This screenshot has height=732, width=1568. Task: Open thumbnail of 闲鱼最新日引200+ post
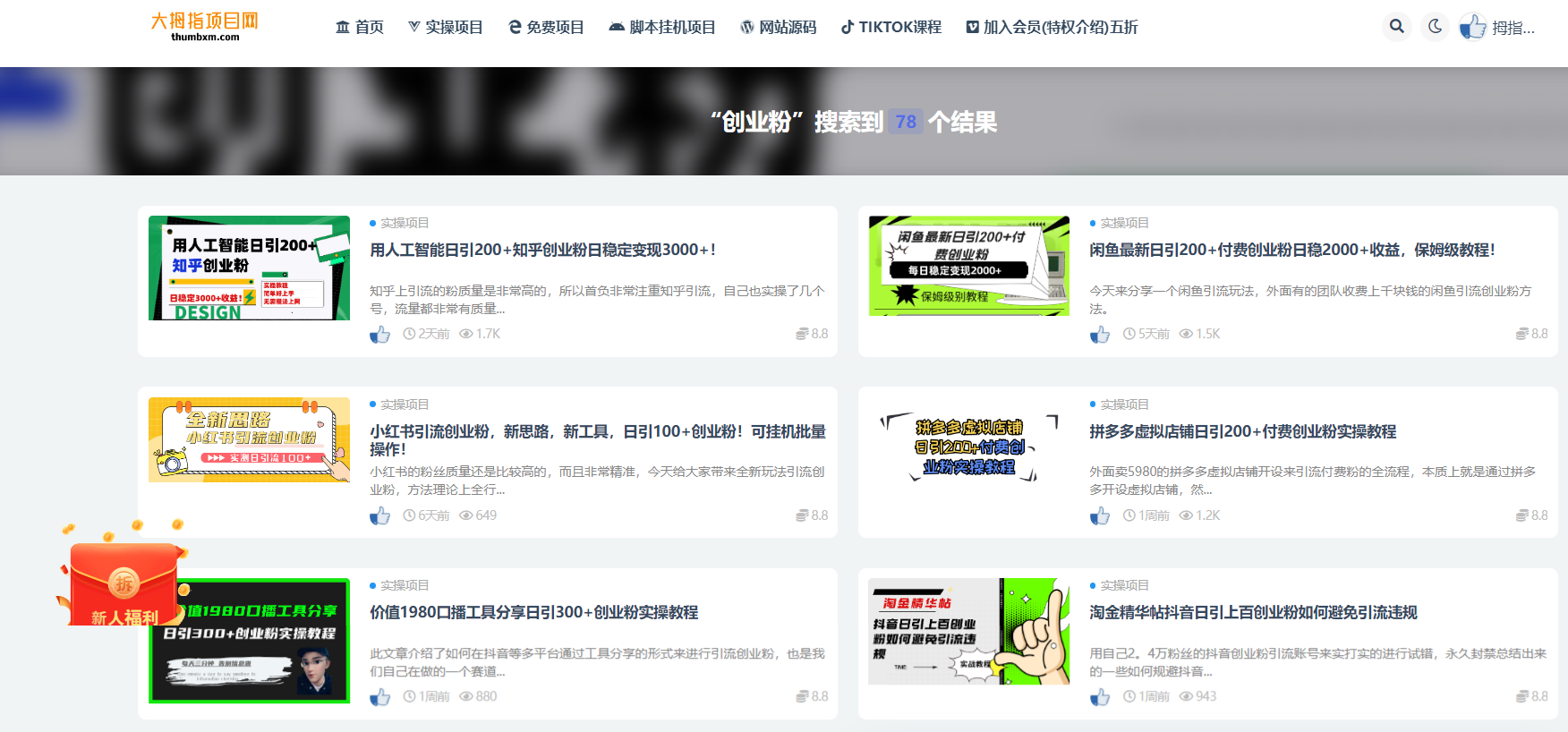(x=969, y=266)
